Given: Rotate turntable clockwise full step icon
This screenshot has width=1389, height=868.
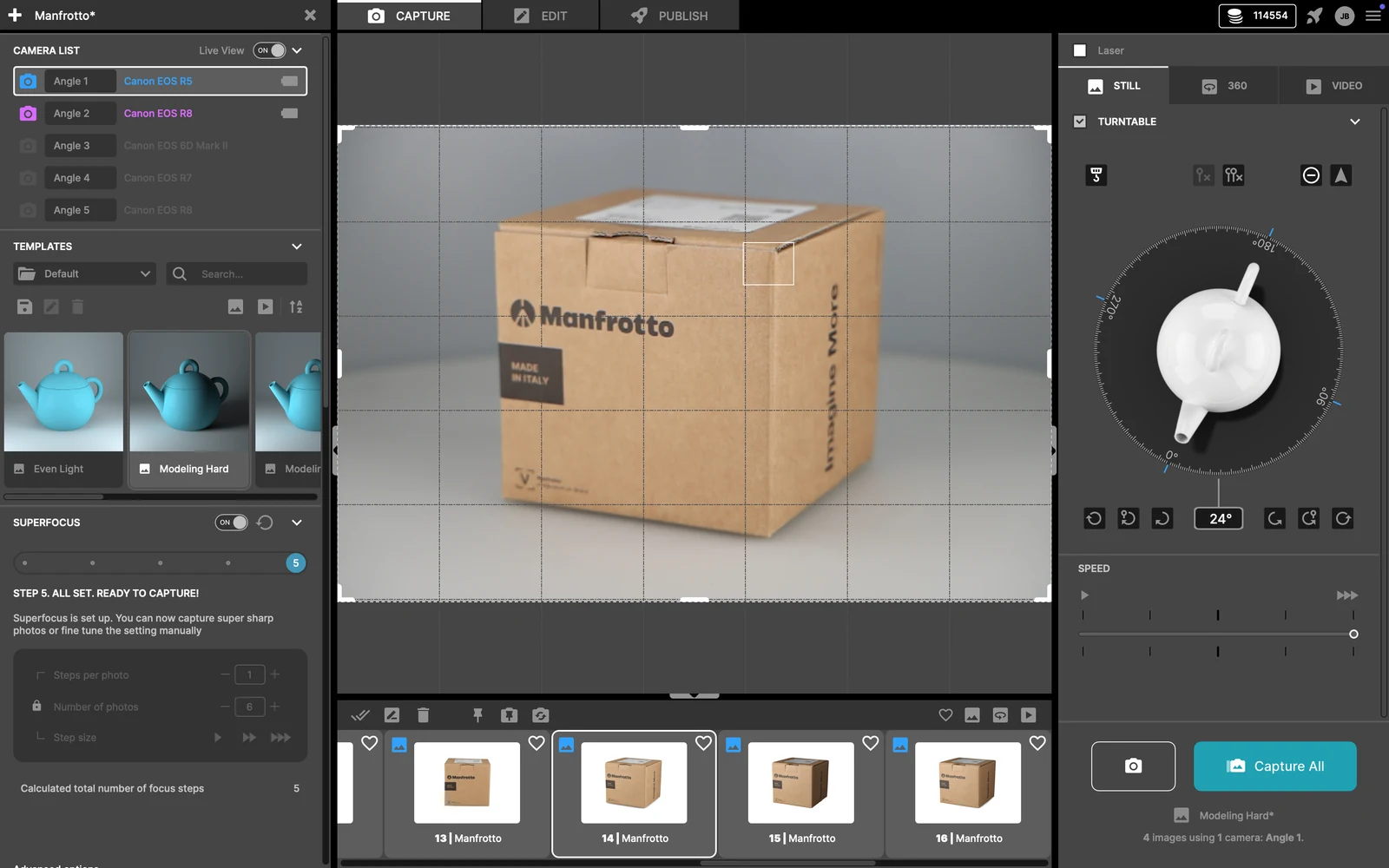Looking at the screenshot, I should pos(1343,518).
